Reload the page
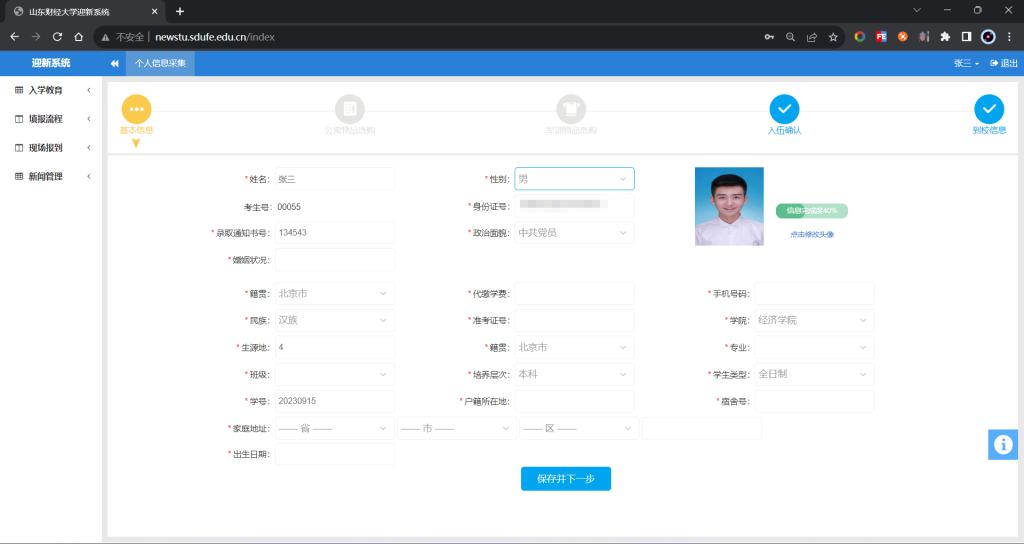The height and width of the screenshot is (544, 1024). pyautogui.click(x=57, y=37)
